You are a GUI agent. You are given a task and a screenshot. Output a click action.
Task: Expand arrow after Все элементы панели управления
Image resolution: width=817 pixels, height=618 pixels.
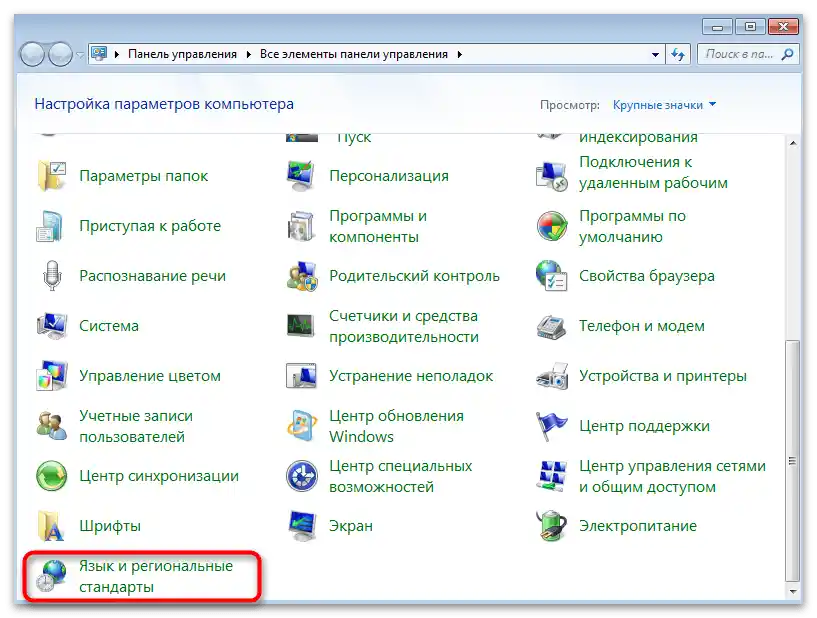[x=460, y=54]
